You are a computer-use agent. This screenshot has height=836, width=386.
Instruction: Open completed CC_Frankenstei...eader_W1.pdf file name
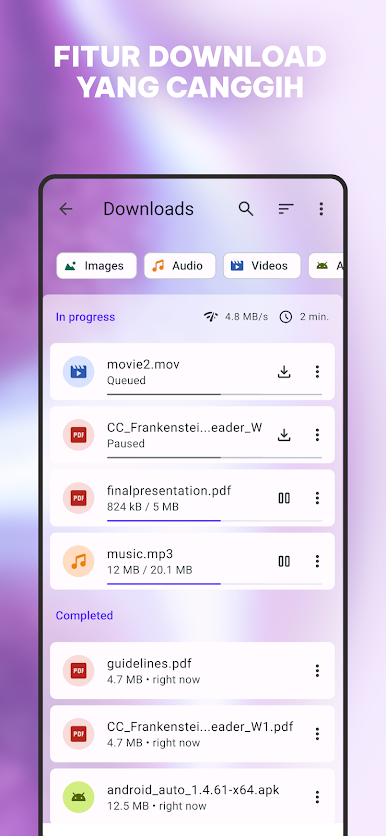[x=200, y=727]
